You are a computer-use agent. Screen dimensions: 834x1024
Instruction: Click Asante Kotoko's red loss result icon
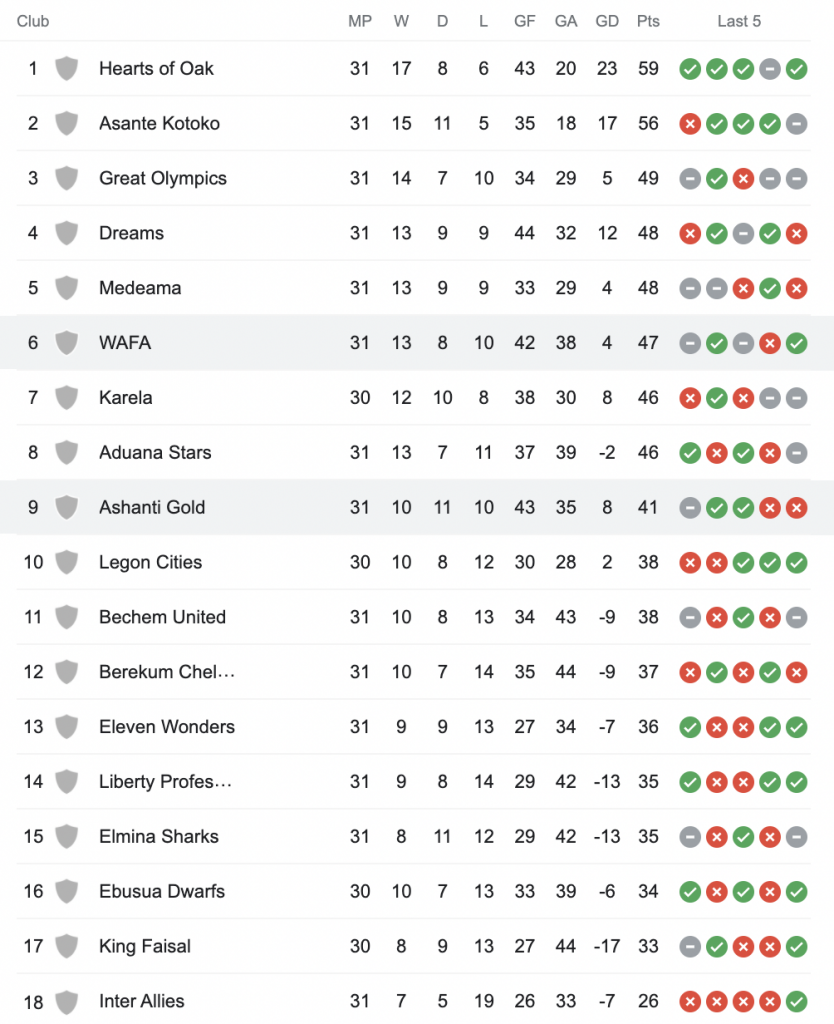tap(689, 124)
